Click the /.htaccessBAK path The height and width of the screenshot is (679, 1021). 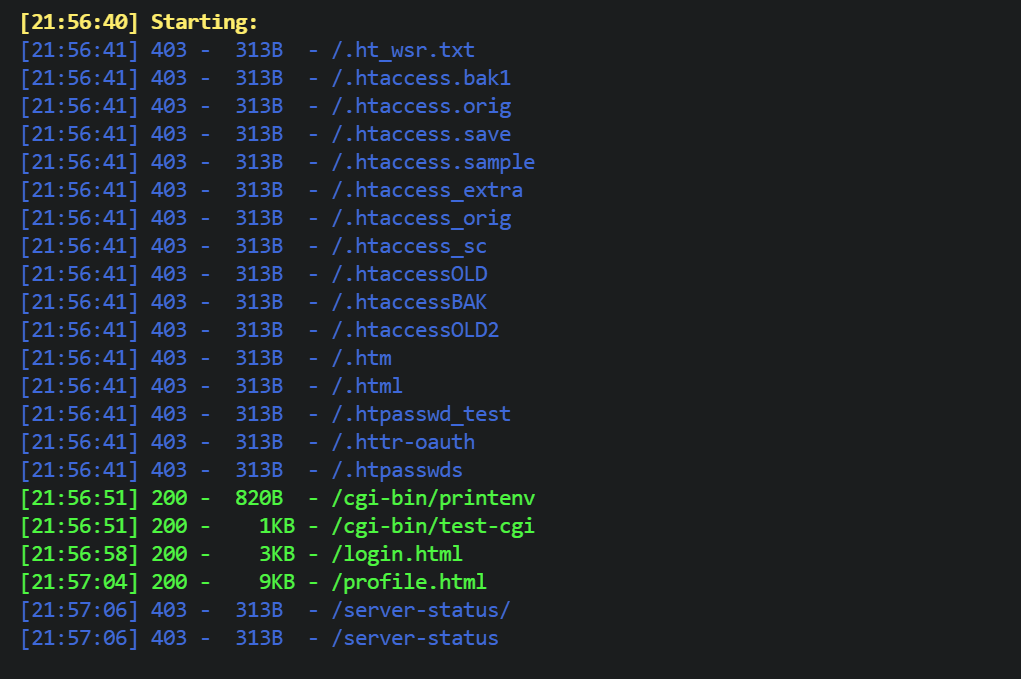coord(409,302)
